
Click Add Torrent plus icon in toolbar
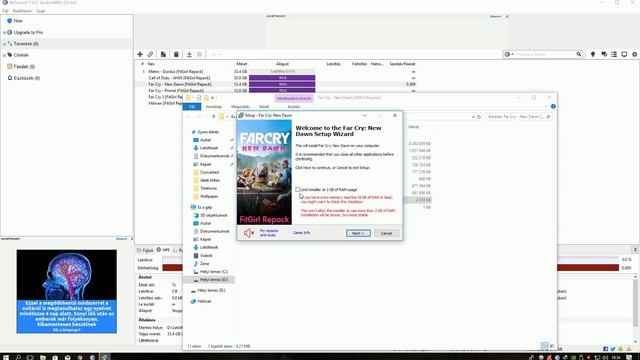140,54
